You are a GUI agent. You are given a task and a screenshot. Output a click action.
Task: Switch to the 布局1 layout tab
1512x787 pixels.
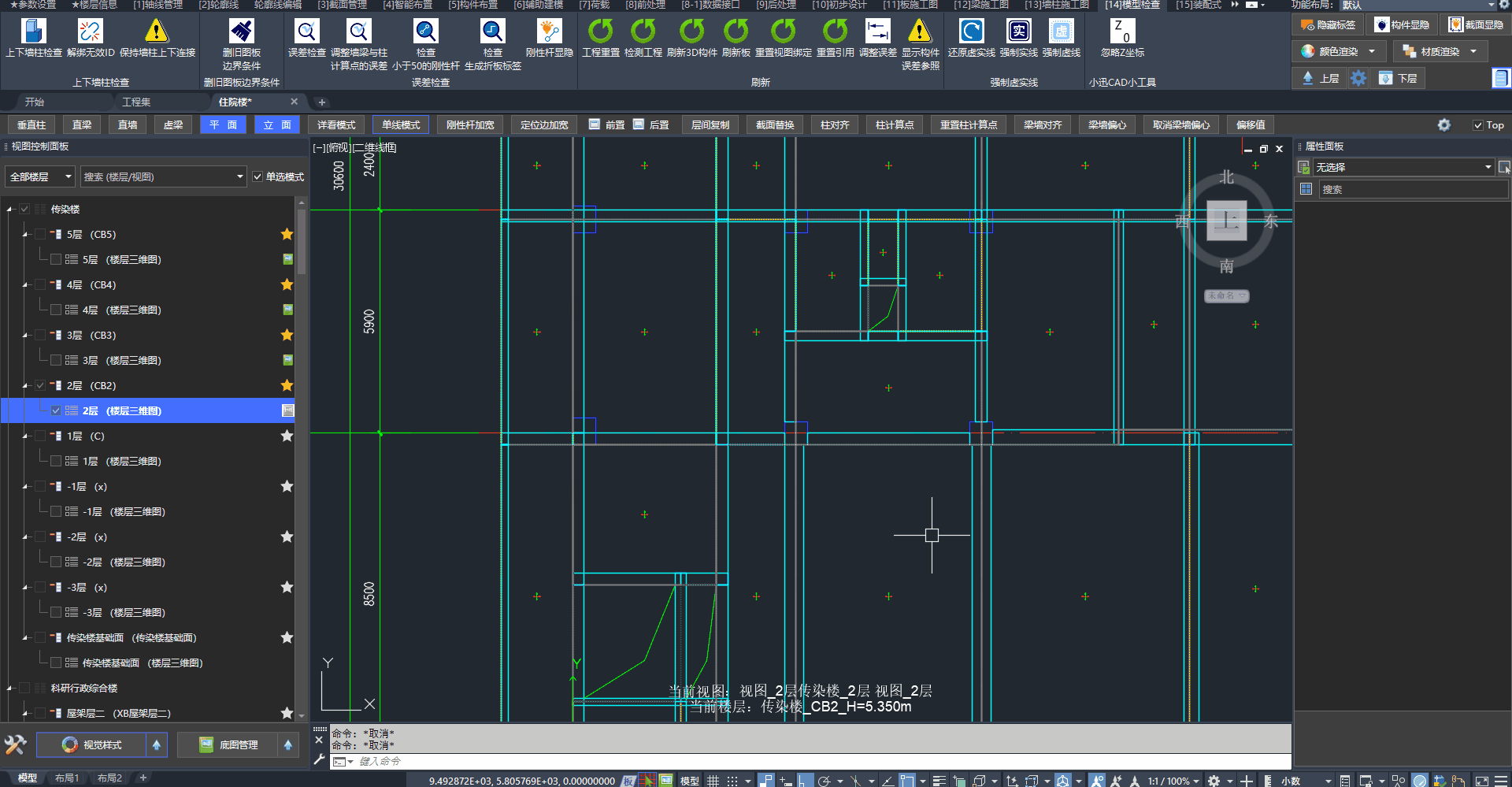tap(67, 778)
